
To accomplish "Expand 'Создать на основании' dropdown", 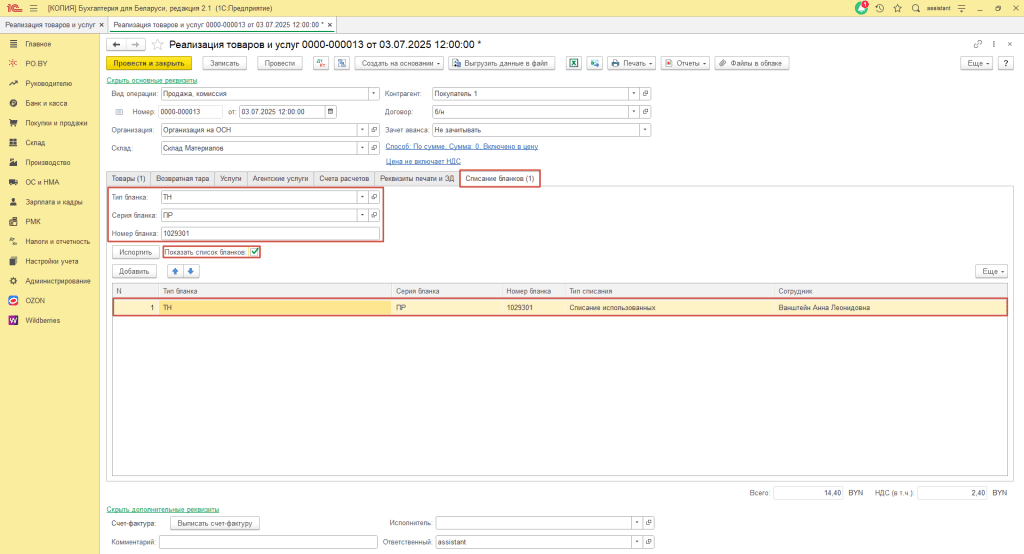I will pyautogui.click(x=402, y=63).
